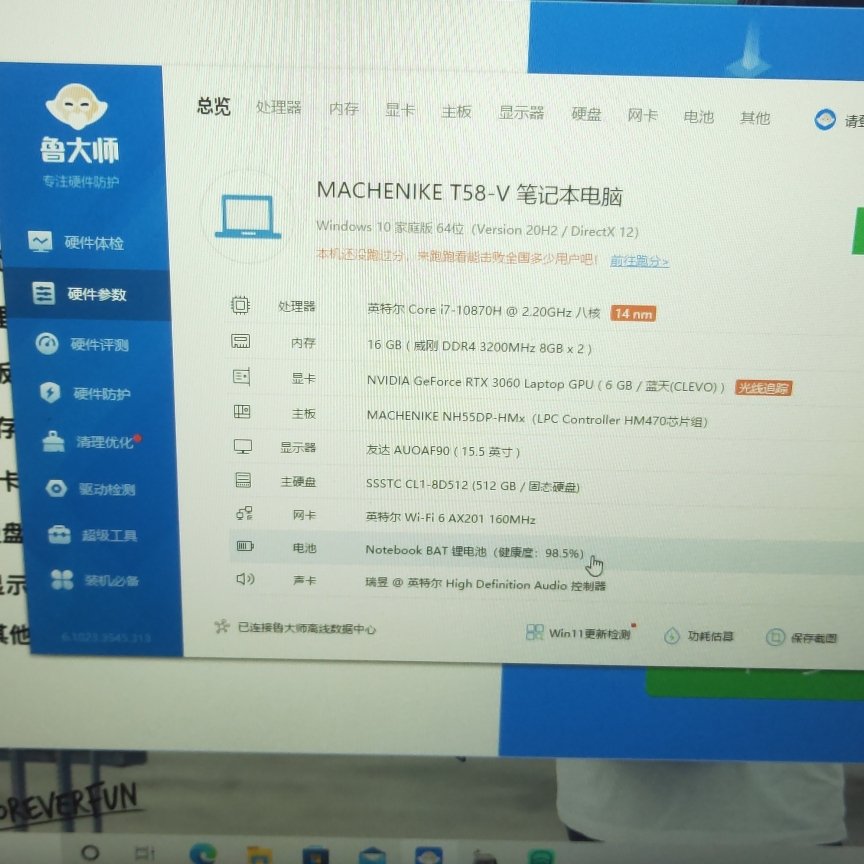
Task: Switch to the 总览 tab
Action: [x=213, y=106]
